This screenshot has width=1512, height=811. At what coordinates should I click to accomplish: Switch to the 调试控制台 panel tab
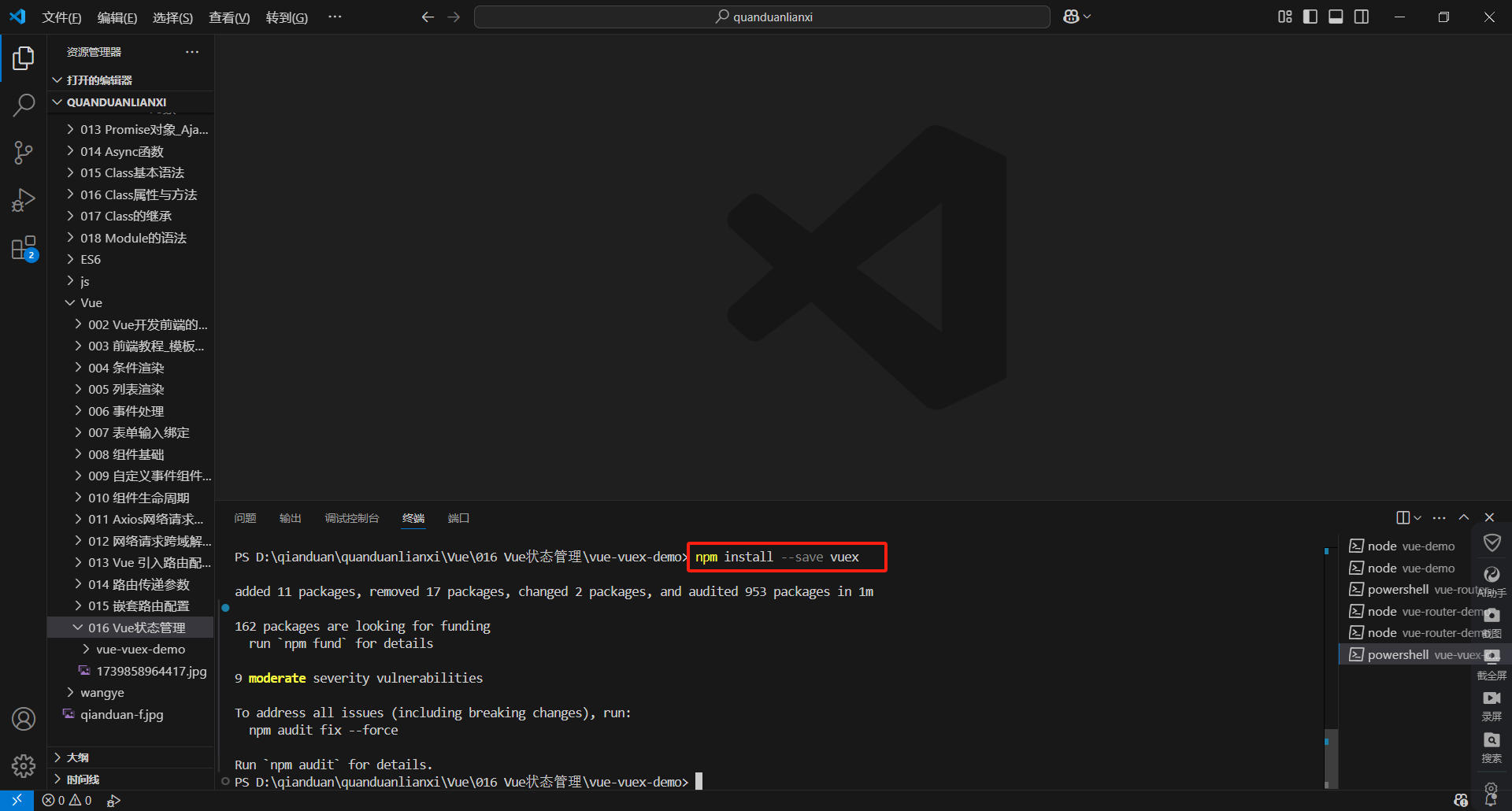click(x=352, y=518)
